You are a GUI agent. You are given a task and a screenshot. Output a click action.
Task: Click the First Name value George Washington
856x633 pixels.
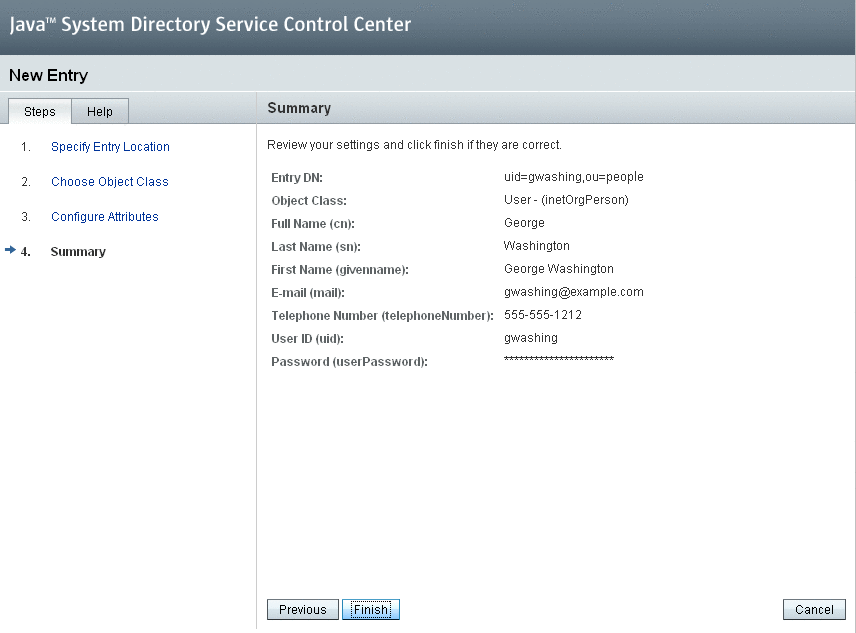(558, 268)
